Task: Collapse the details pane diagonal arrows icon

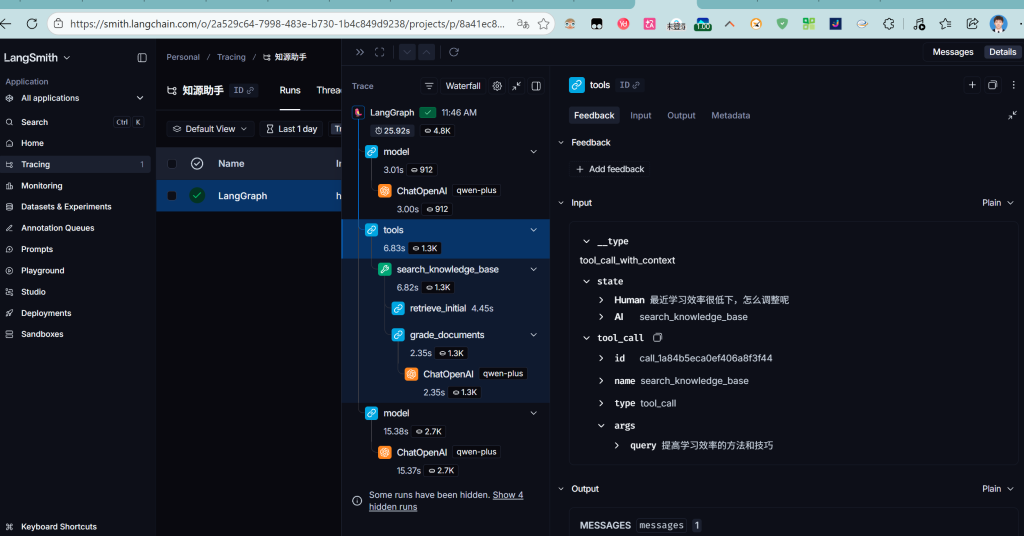Action: point(1012,116)
